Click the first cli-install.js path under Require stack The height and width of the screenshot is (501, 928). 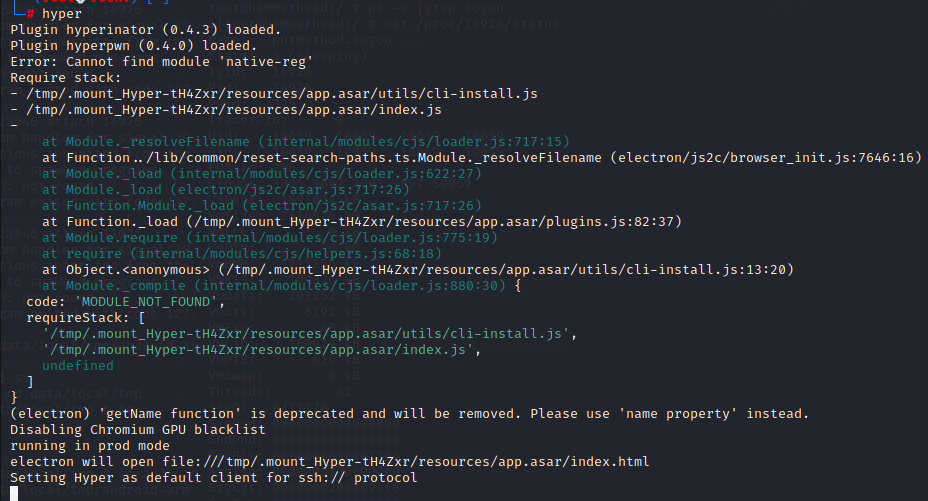pos(282,93)
